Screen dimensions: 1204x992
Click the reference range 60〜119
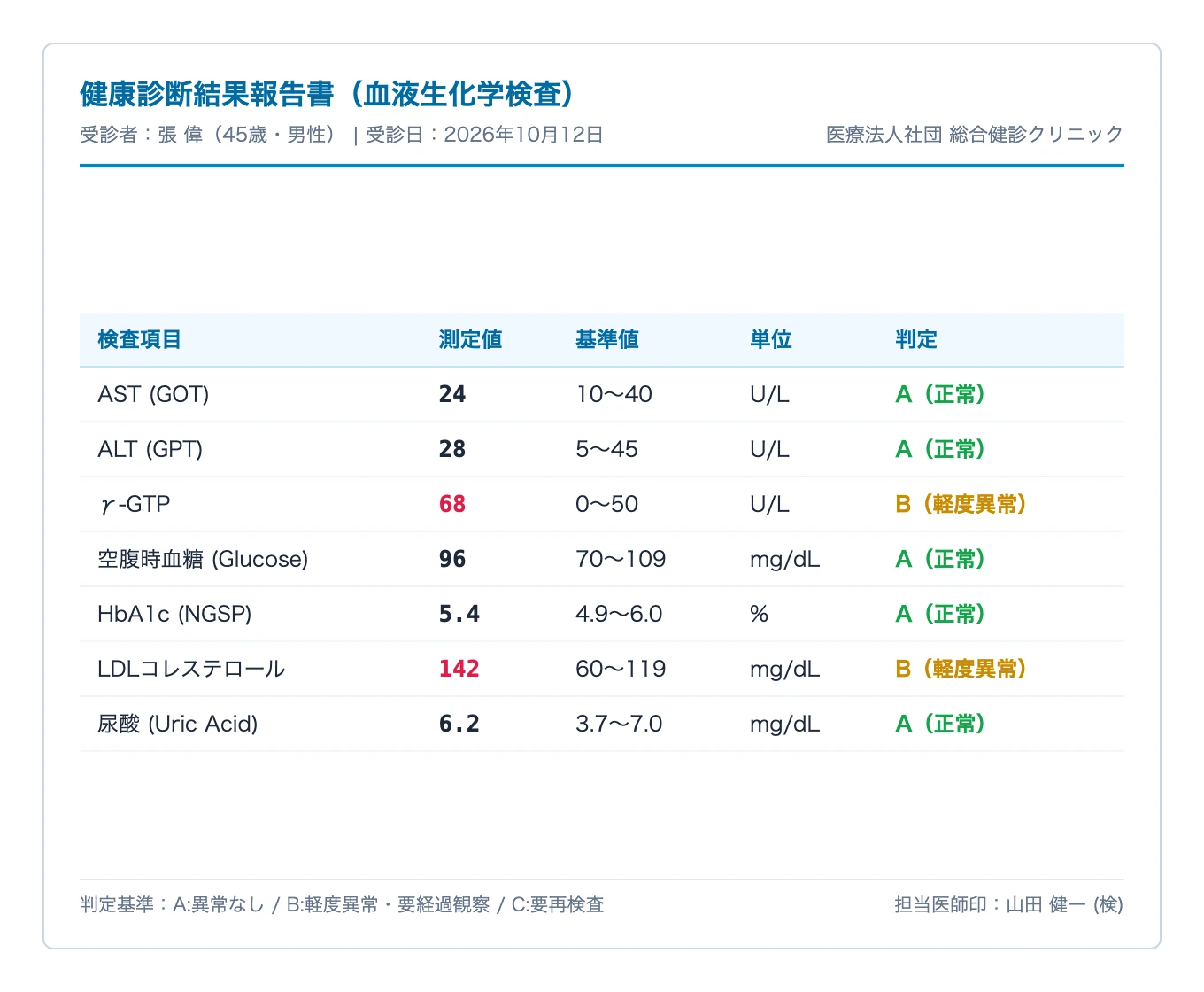pos(621,669)
